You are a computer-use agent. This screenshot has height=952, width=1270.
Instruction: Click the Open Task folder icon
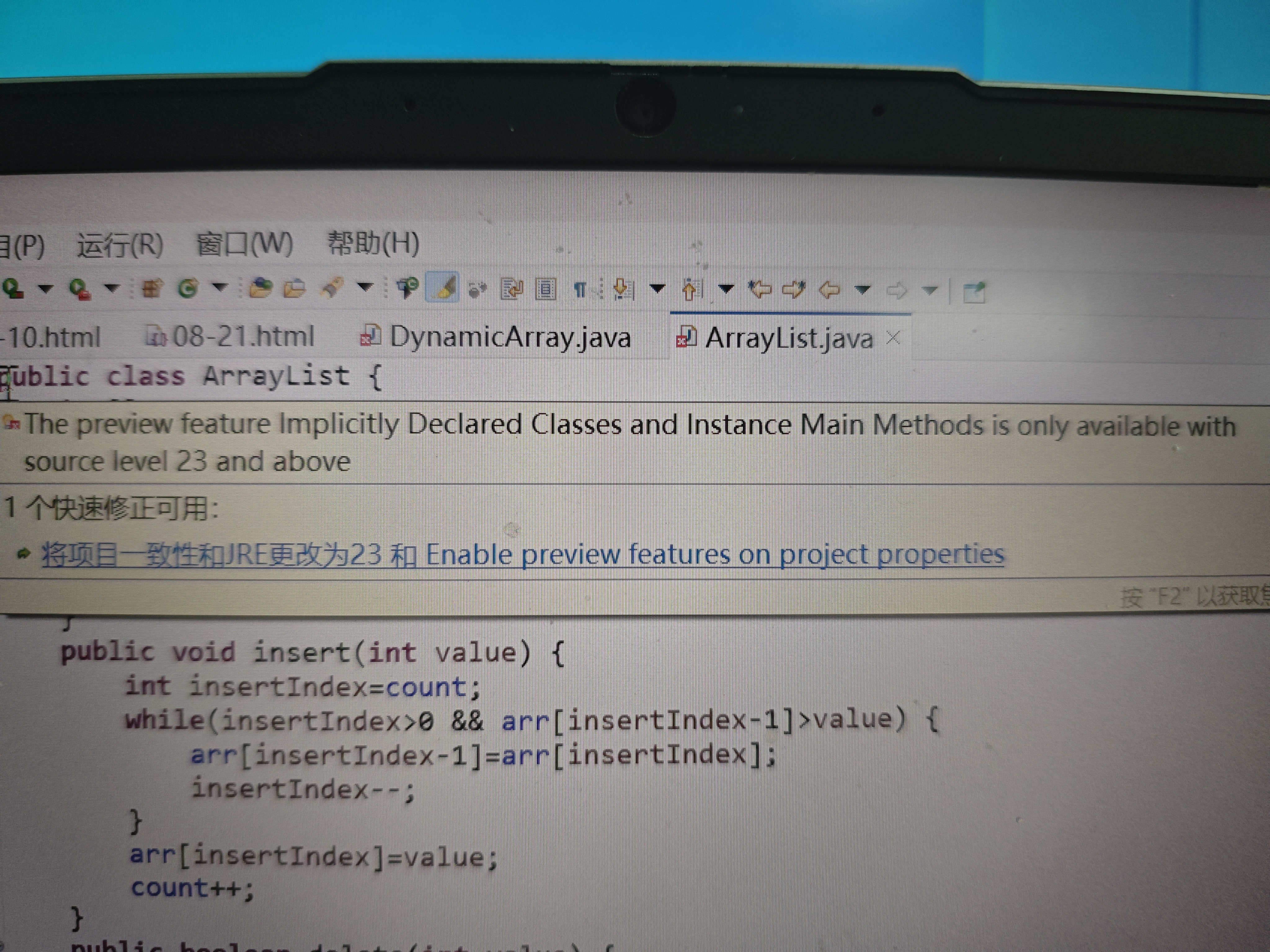pos(295,289)
